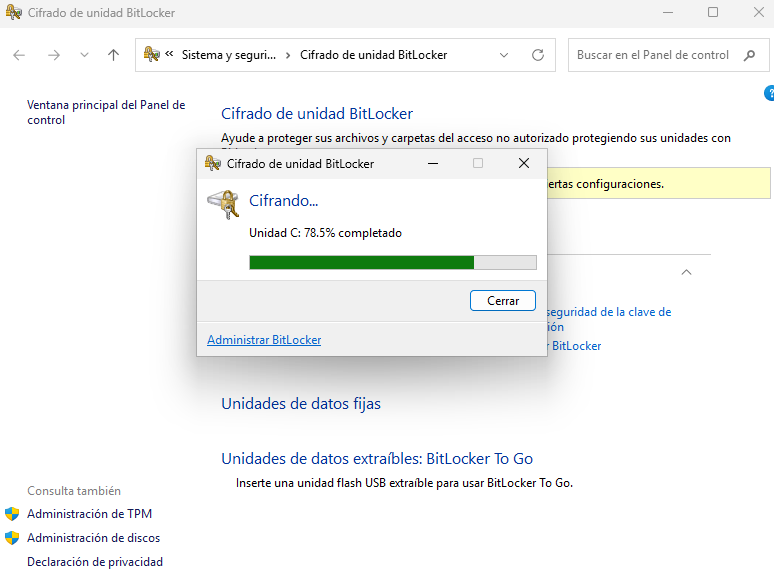
Task: Open Administración de discos link
Action: 93,538
